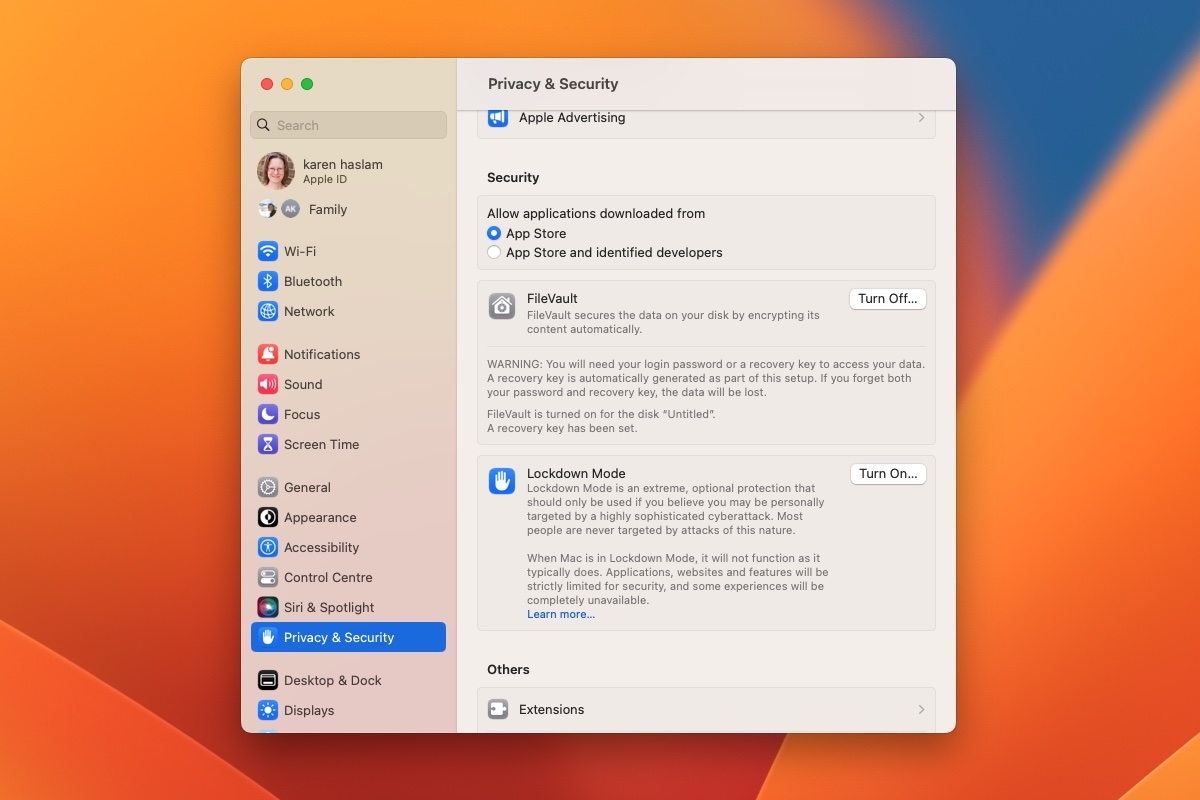Click the Siri & Spotlight icon

(267, 607)
